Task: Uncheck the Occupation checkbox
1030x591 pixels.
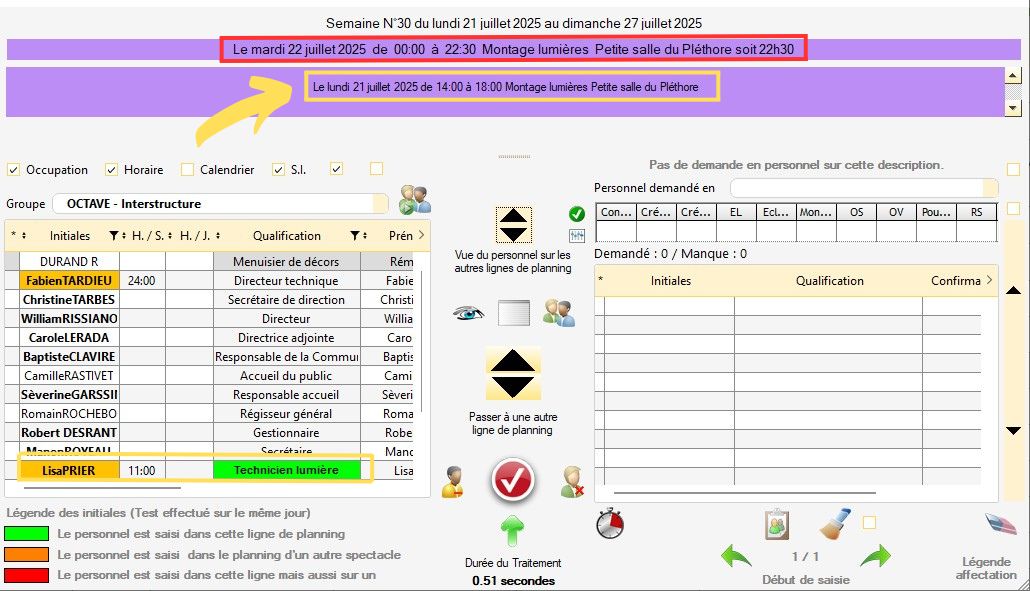Action: click(14, 170)
